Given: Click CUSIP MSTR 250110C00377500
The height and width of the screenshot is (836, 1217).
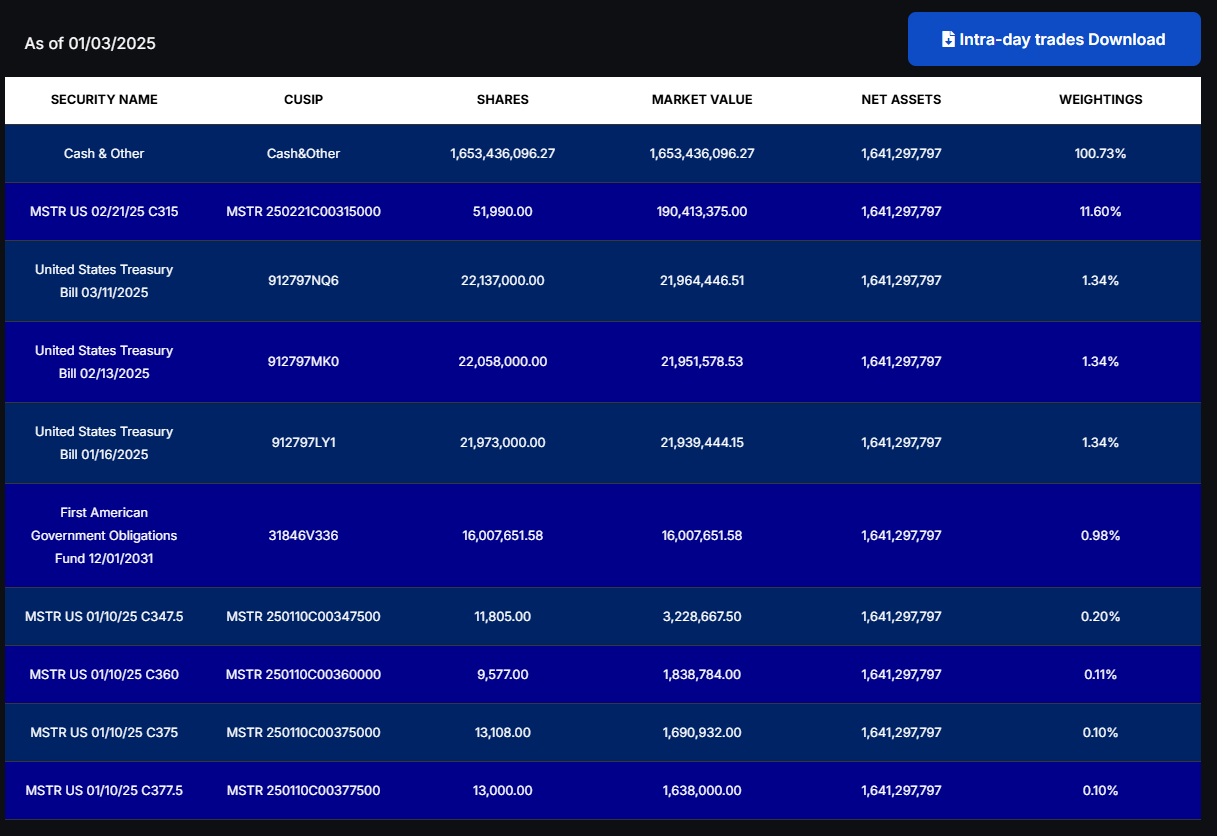Looking at the screenshot, I should (303, 791).
